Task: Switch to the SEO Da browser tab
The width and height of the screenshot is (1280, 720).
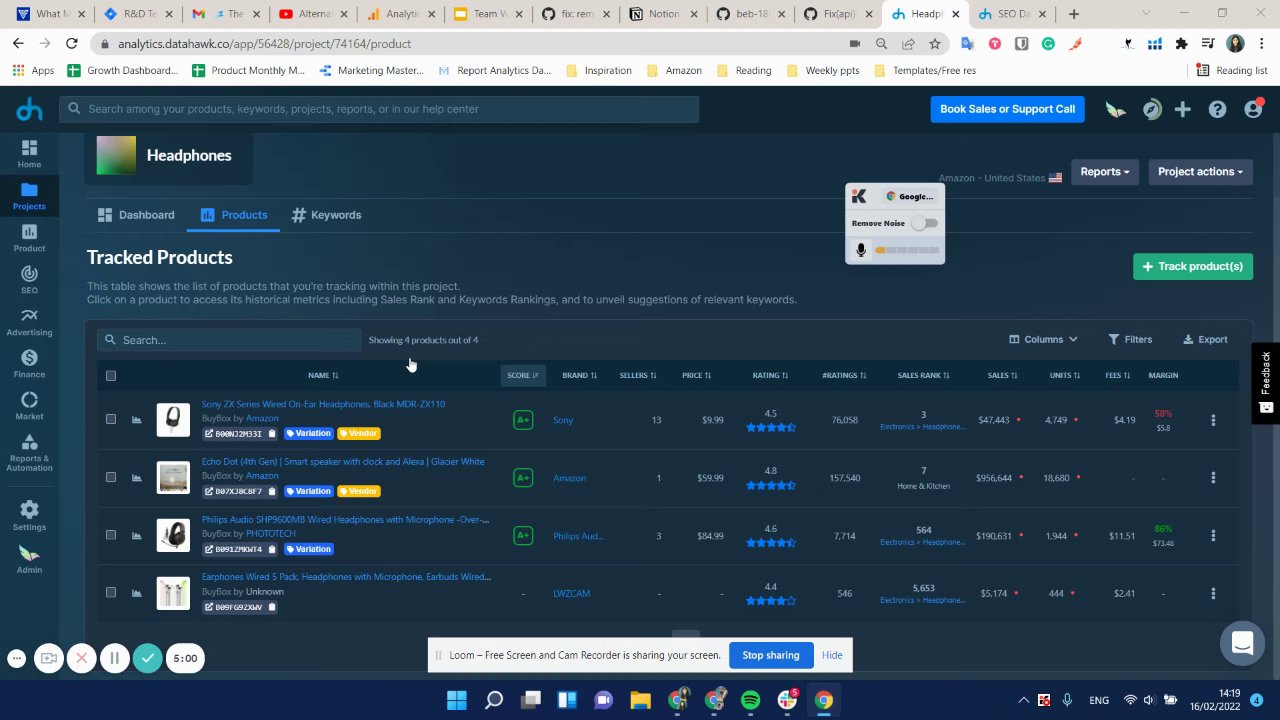Action: point(1011,14)
